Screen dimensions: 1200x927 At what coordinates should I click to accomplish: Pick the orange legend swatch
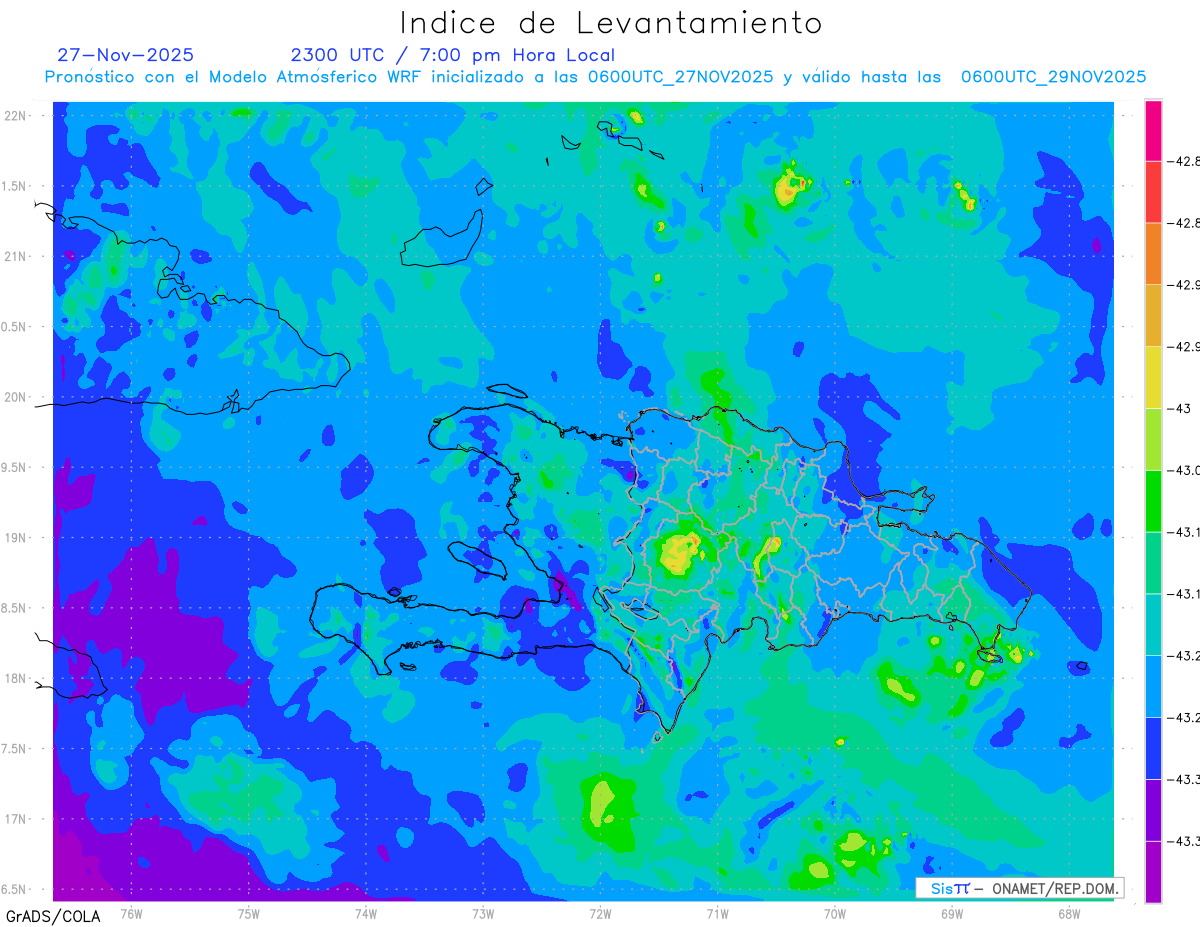[x=1153, y=254]
